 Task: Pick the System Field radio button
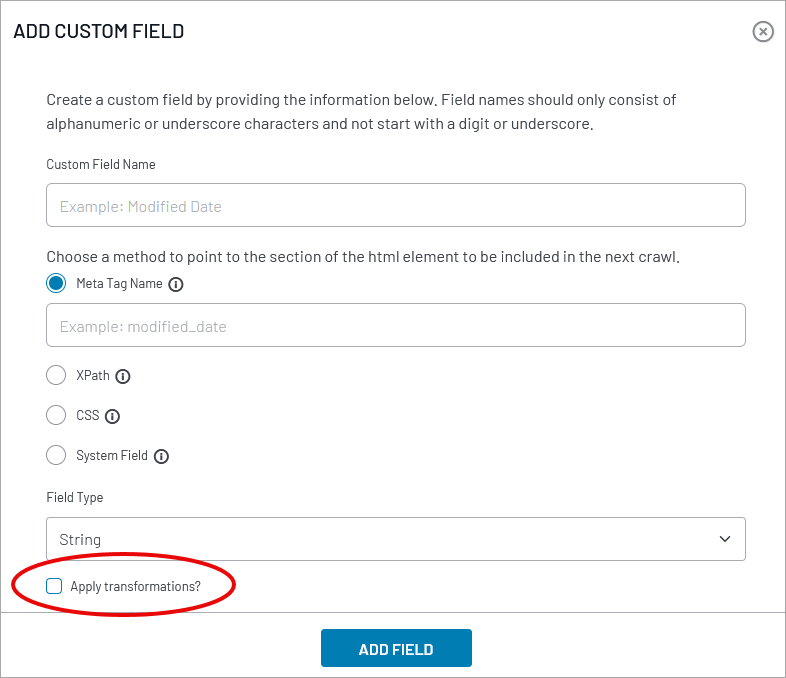(x=56, y=456)
